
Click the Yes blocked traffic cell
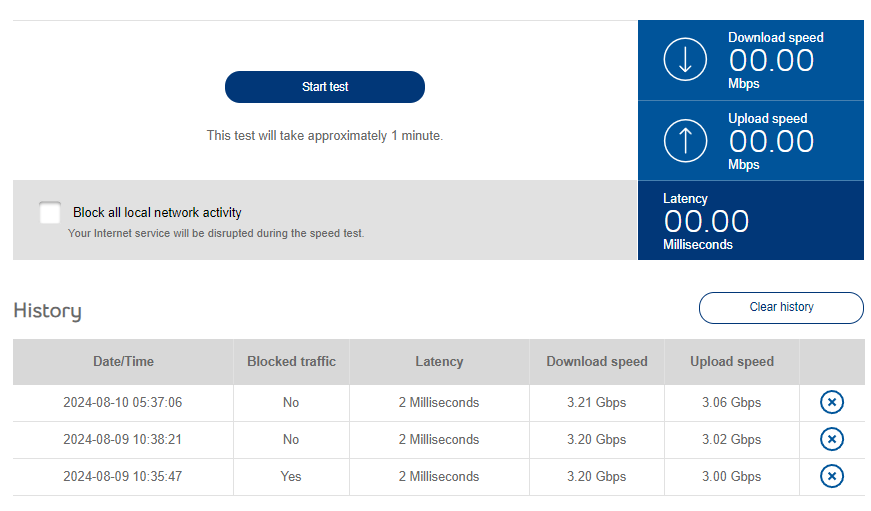[x=291, y=476]
